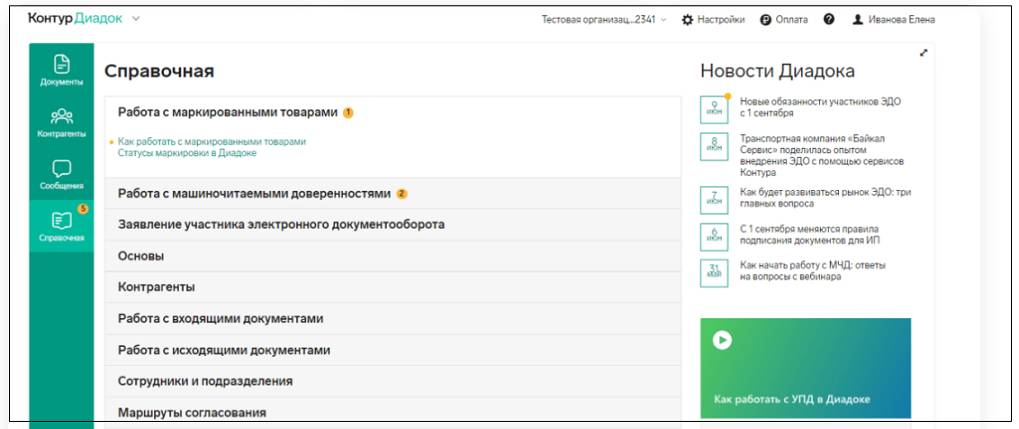Open the Оплата payment icon
Screen dimensions: 1019x429
point(766,20)
